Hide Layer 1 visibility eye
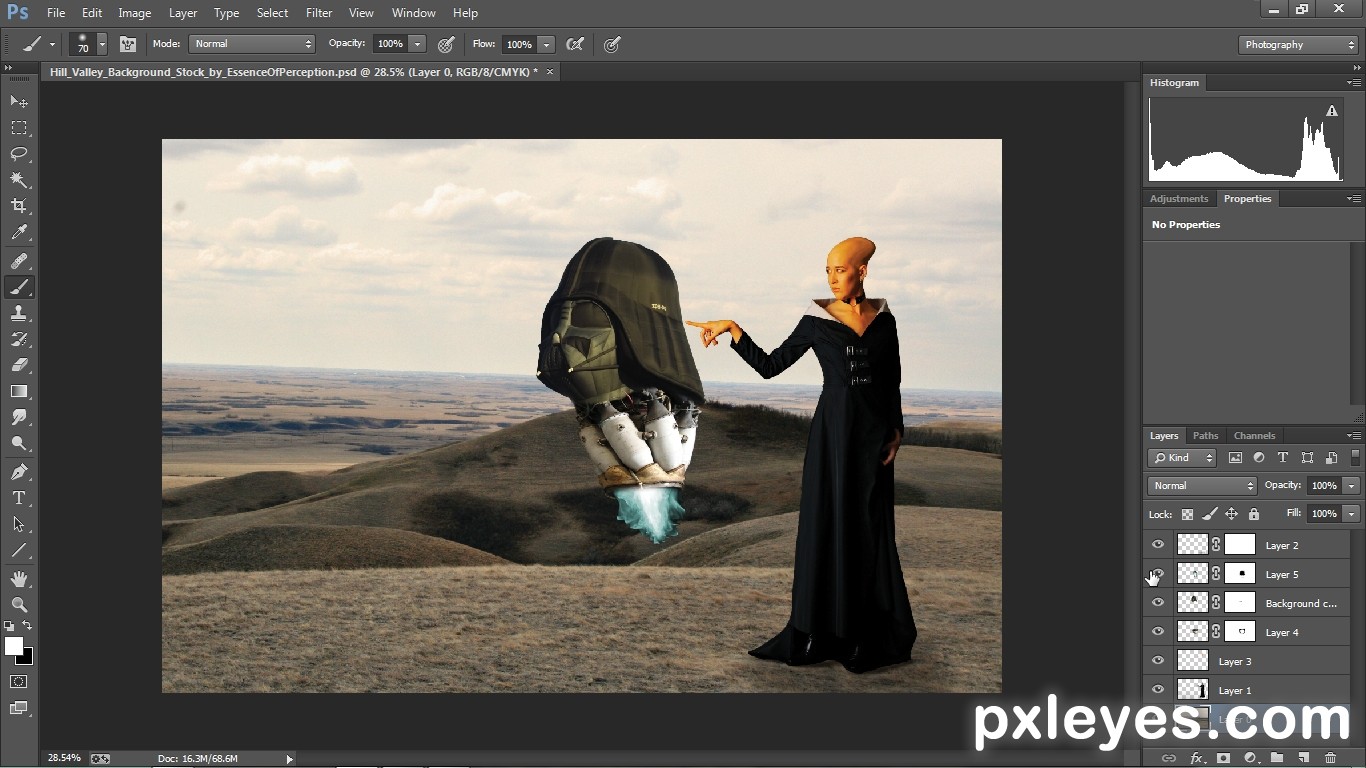Image resolution: width=1366 pixels, height=768 pixels. pos(1158,690)
